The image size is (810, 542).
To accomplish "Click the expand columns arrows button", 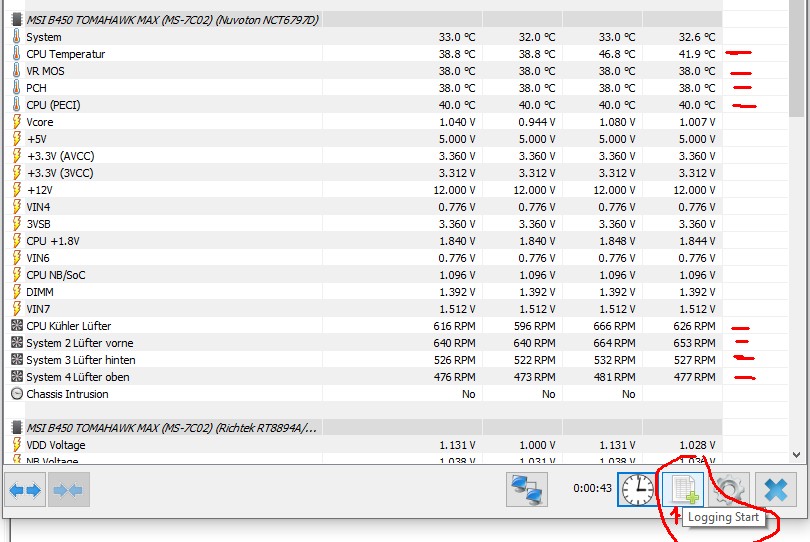I will (x=25, y=489).
